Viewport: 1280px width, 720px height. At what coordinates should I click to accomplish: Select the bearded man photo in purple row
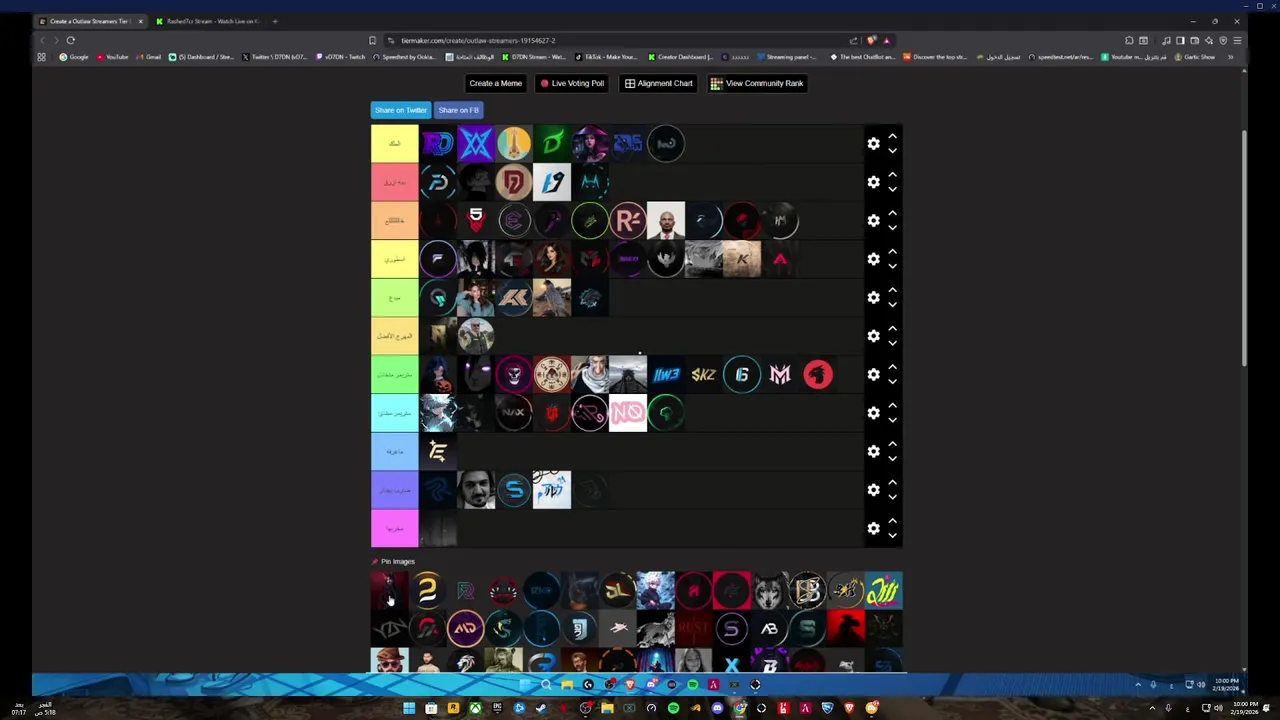pos(475,490)
